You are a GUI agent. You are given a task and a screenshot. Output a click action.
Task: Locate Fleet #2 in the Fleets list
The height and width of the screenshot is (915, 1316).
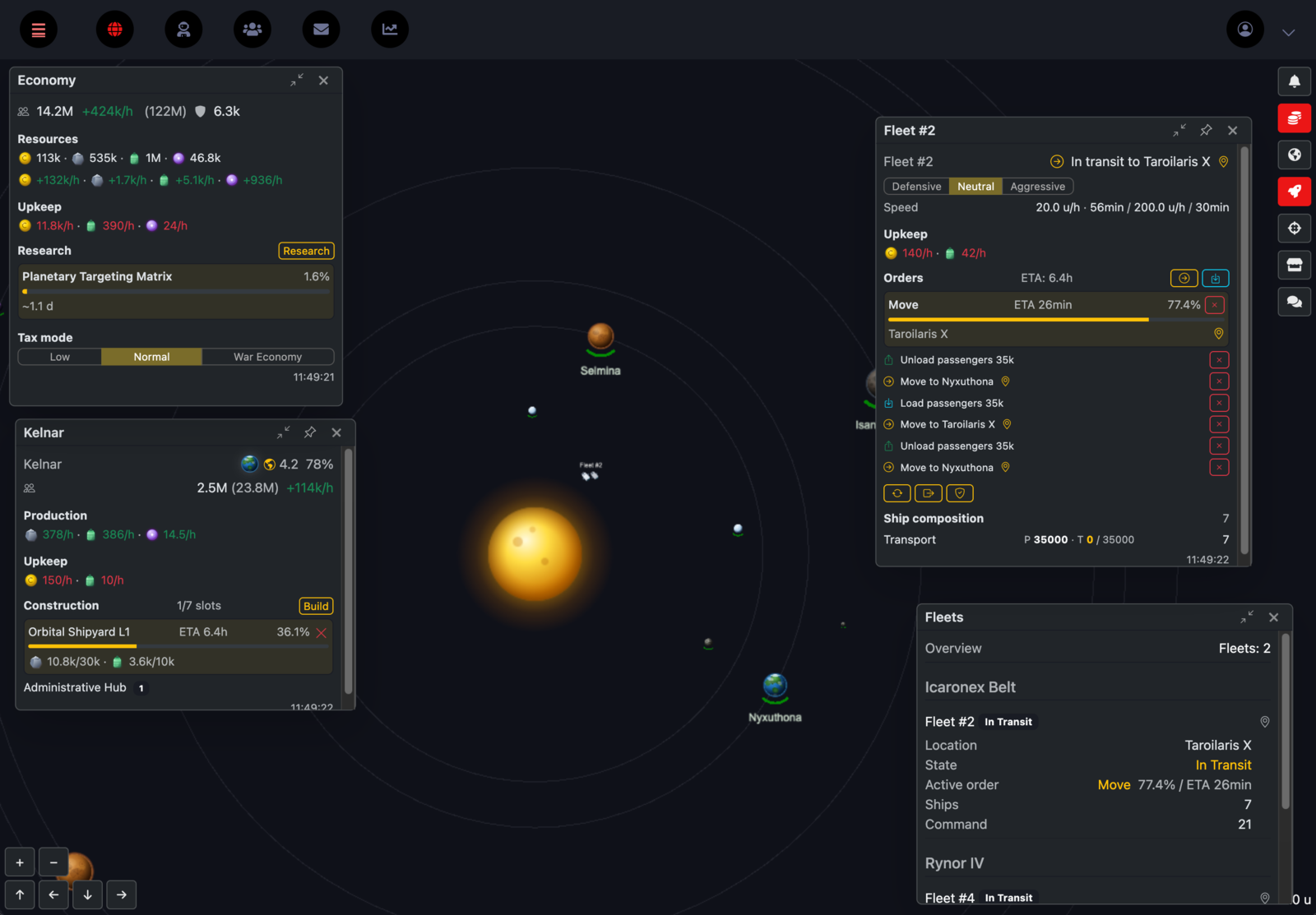(1265, 722)
